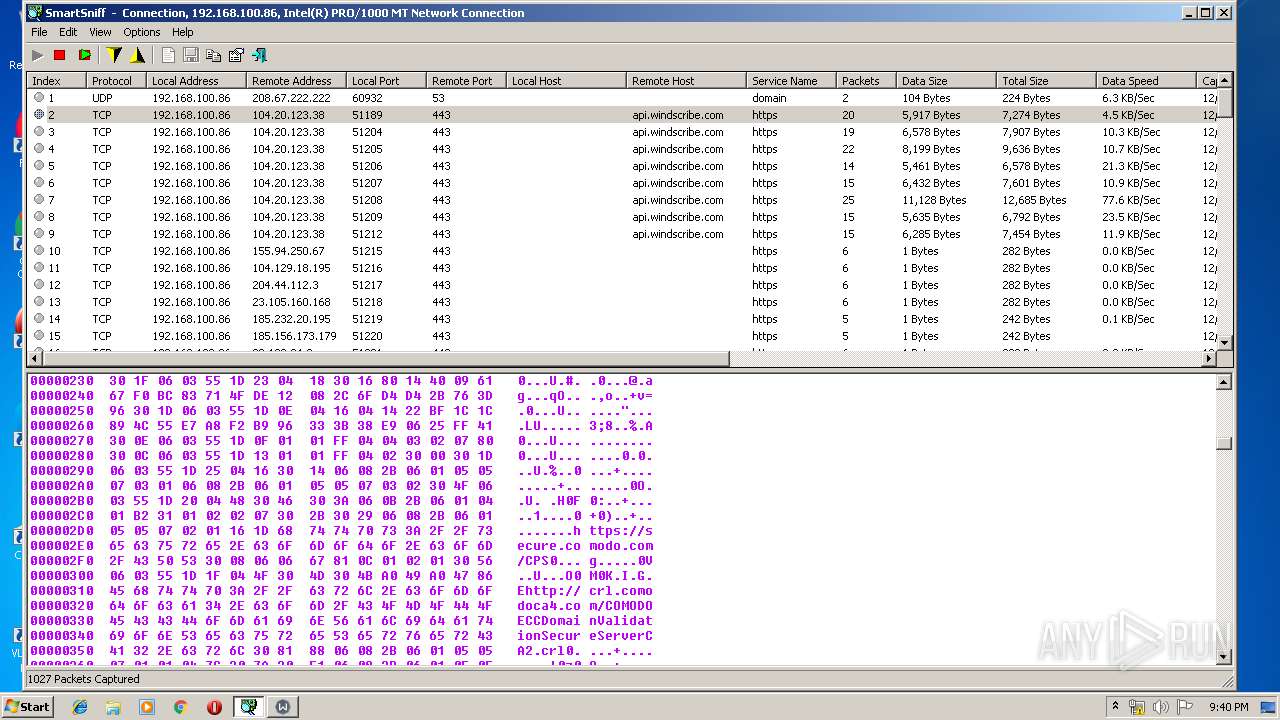Click the 'domain' service name cell
Viewport: 1280px width, 720px height.
point(769,98)
